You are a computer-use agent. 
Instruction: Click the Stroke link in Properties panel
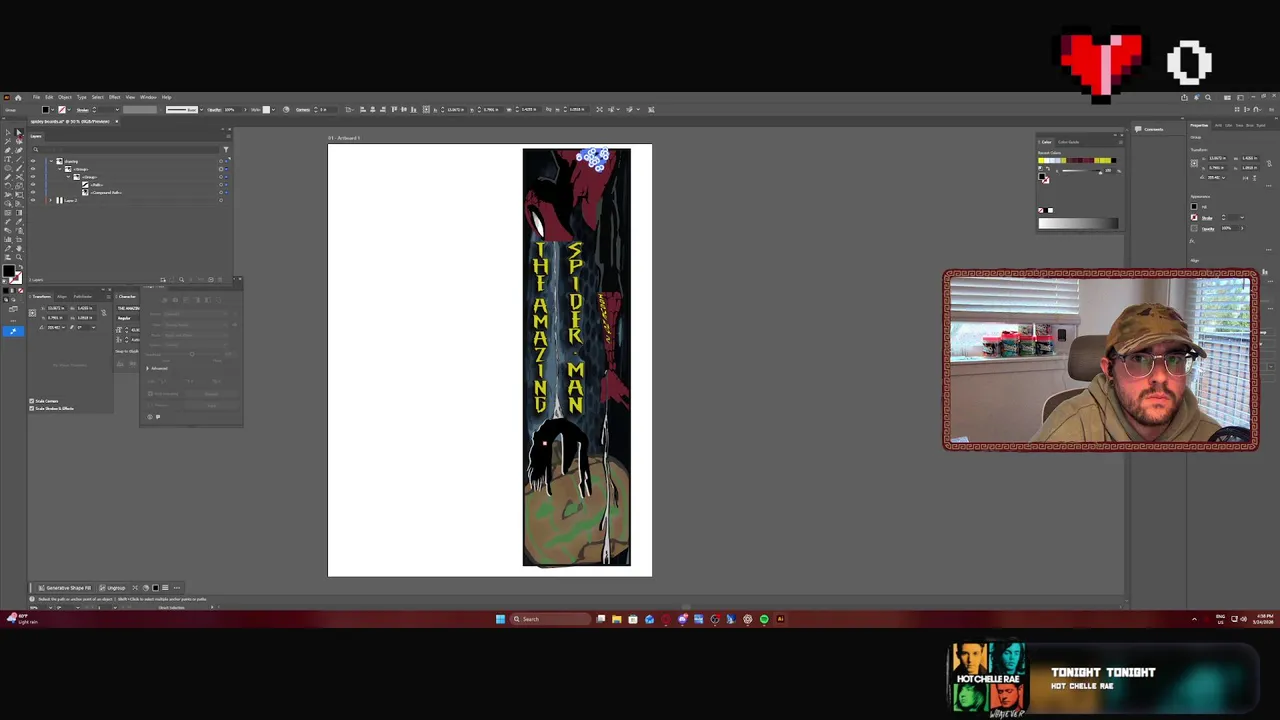[1207, 218]
